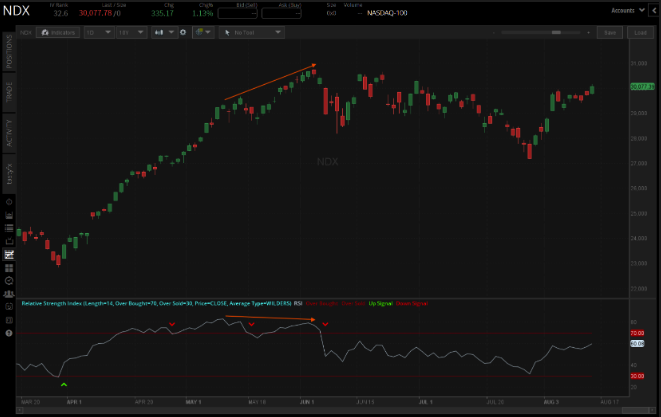Open the list view icon in sidebar
Screen dimensions: 661x417
pos(9,228)
